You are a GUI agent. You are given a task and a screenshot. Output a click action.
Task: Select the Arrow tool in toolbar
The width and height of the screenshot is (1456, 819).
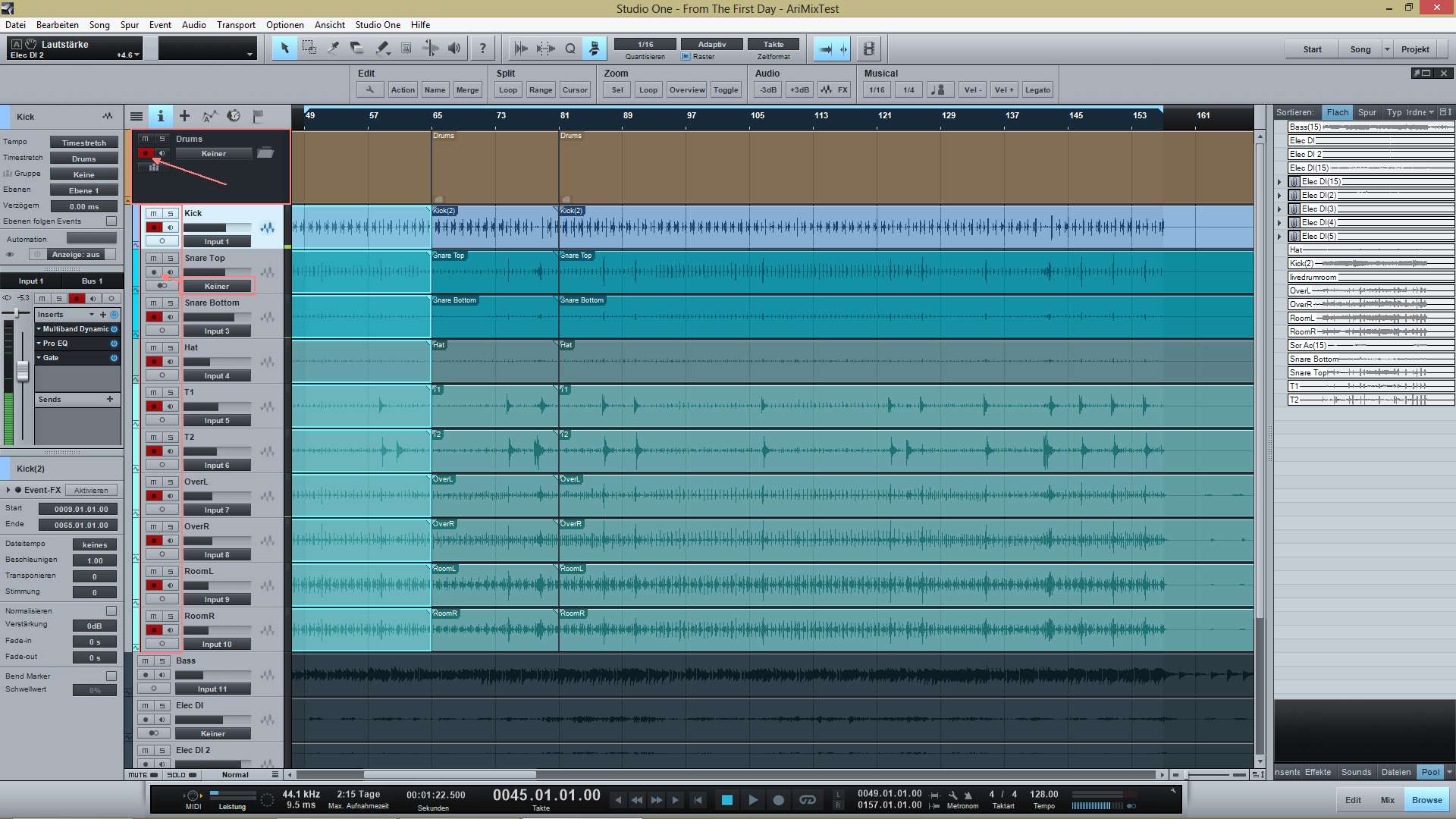(x=284, y=49)
